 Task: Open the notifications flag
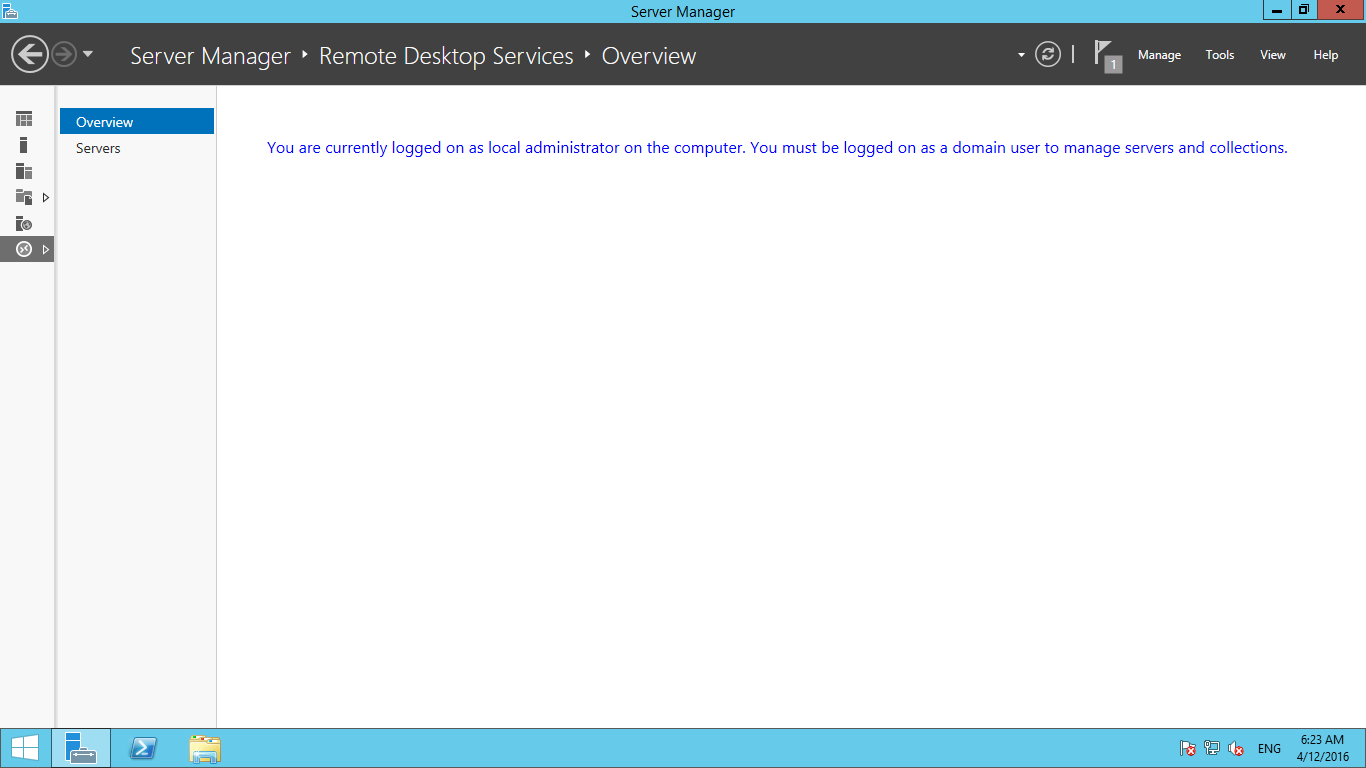coord(1107,55)
